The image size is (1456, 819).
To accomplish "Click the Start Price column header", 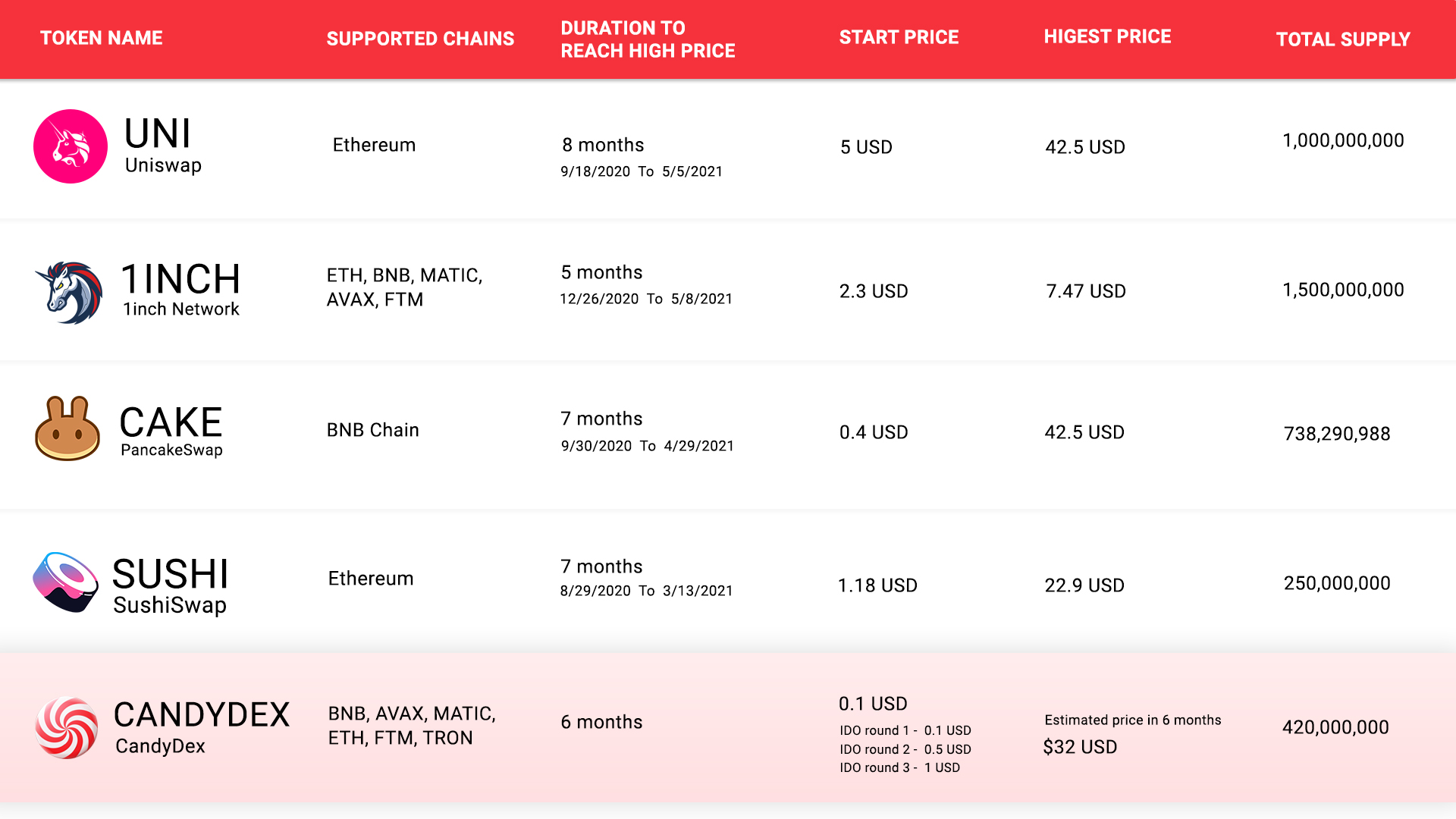I will 899,37.
